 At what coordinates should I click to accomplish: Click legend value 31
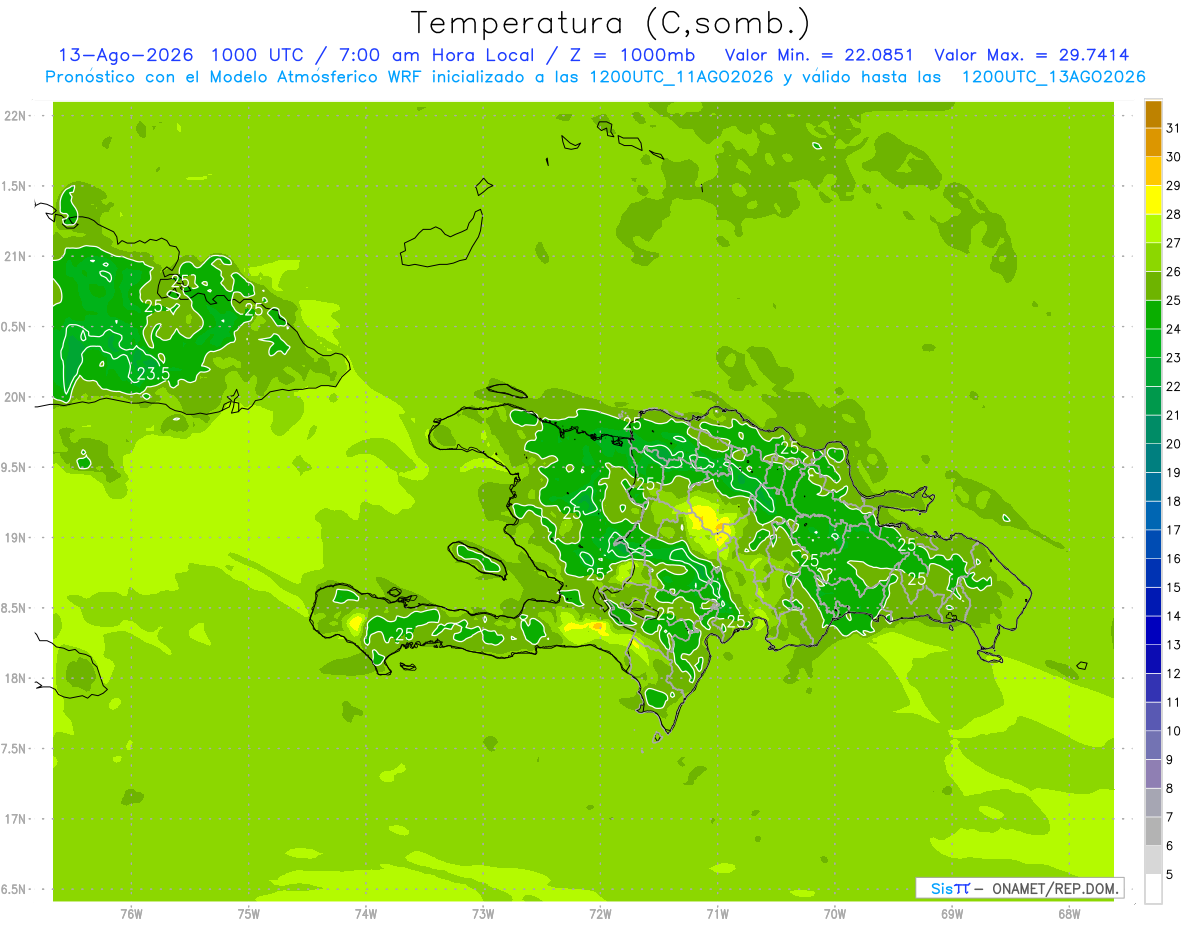(x=1174, y=128)
